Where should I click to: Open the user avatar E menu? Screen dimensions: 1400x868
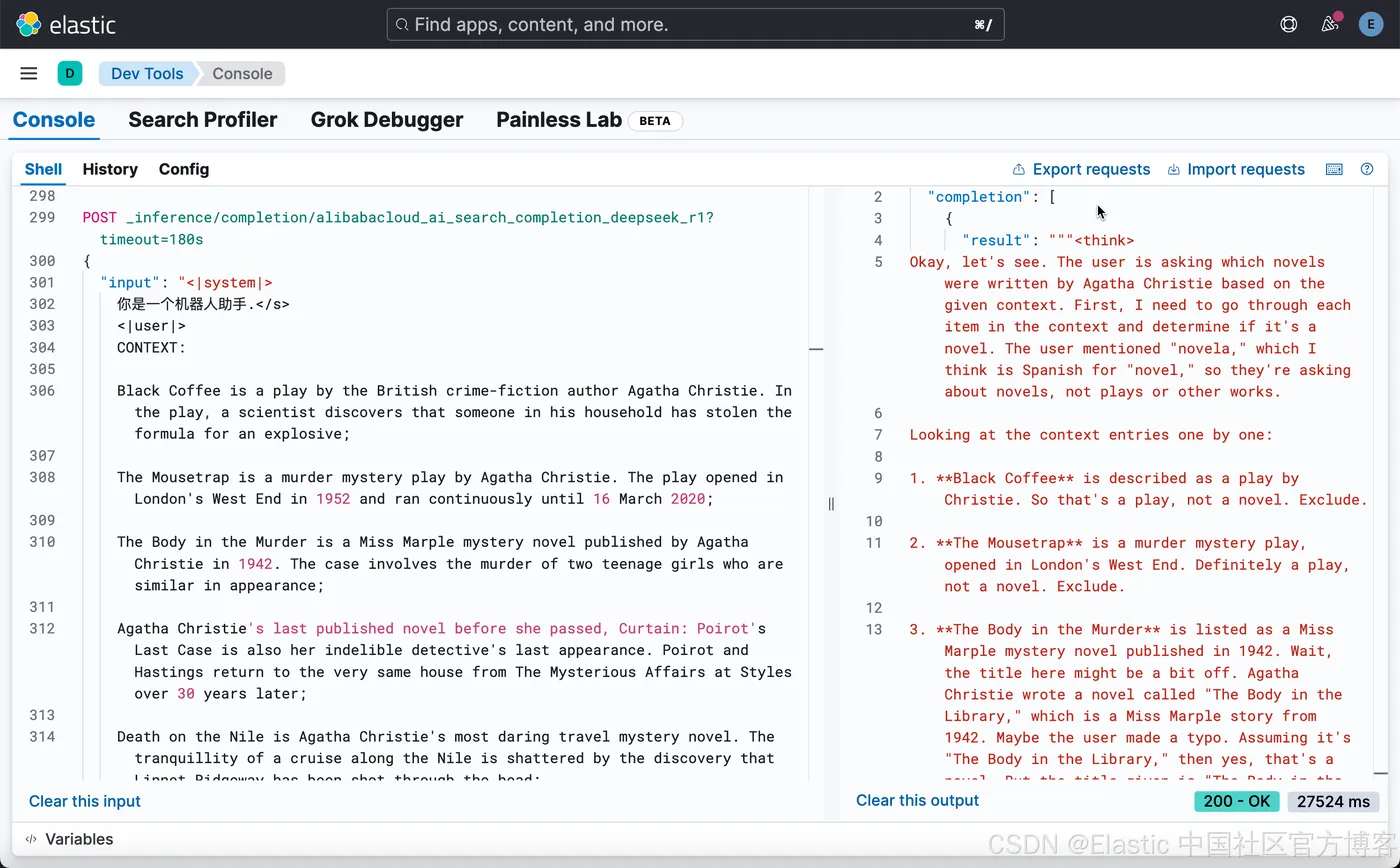pos(1371,24)
